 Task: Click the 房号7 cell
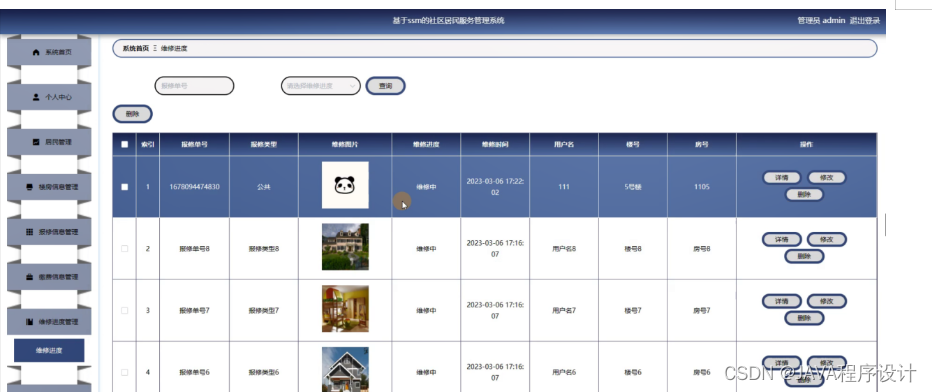click(702, 311)
